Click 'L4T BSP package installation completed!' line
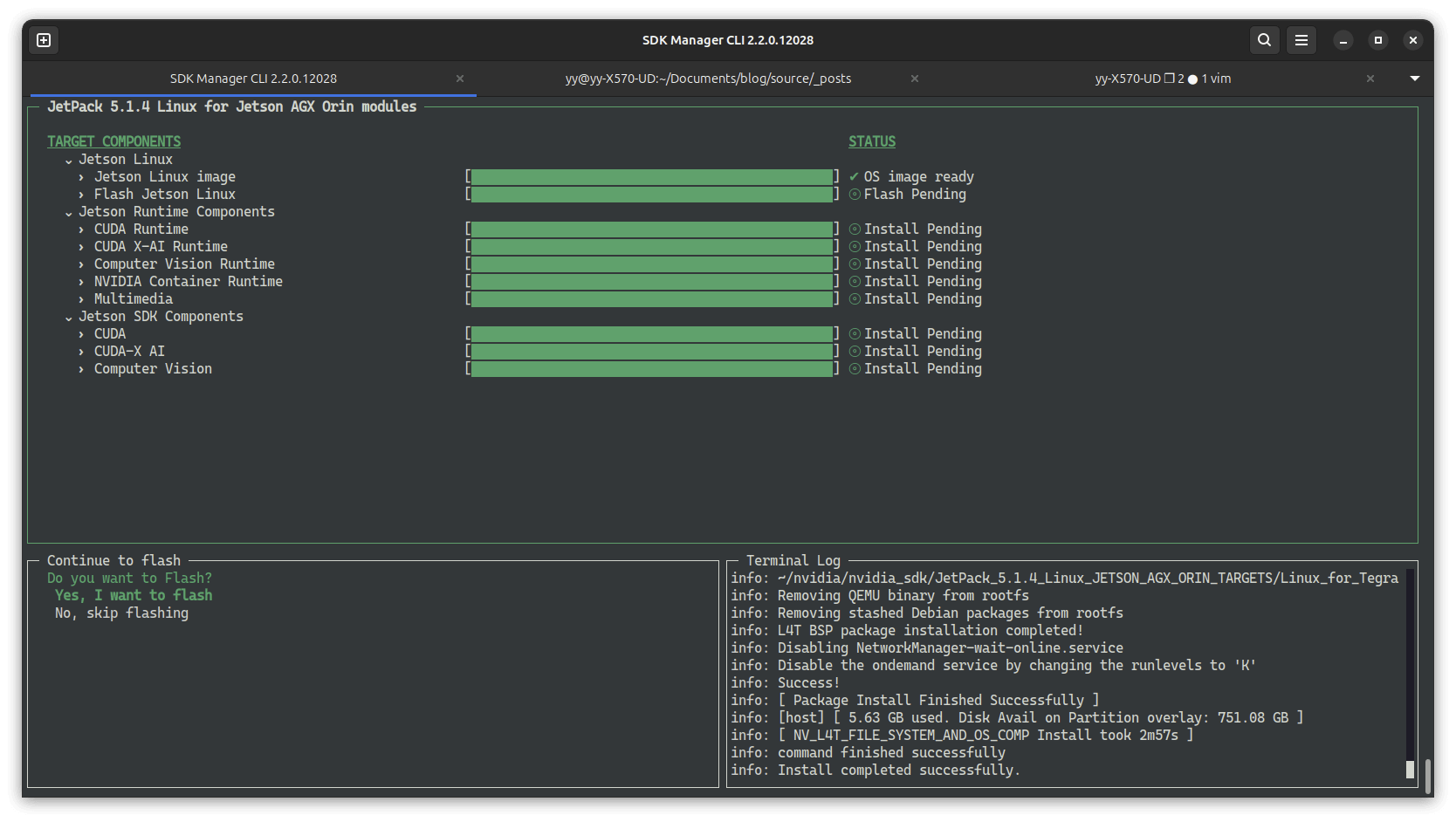This screenshot has width=1456, height=822. pos(907,630)
